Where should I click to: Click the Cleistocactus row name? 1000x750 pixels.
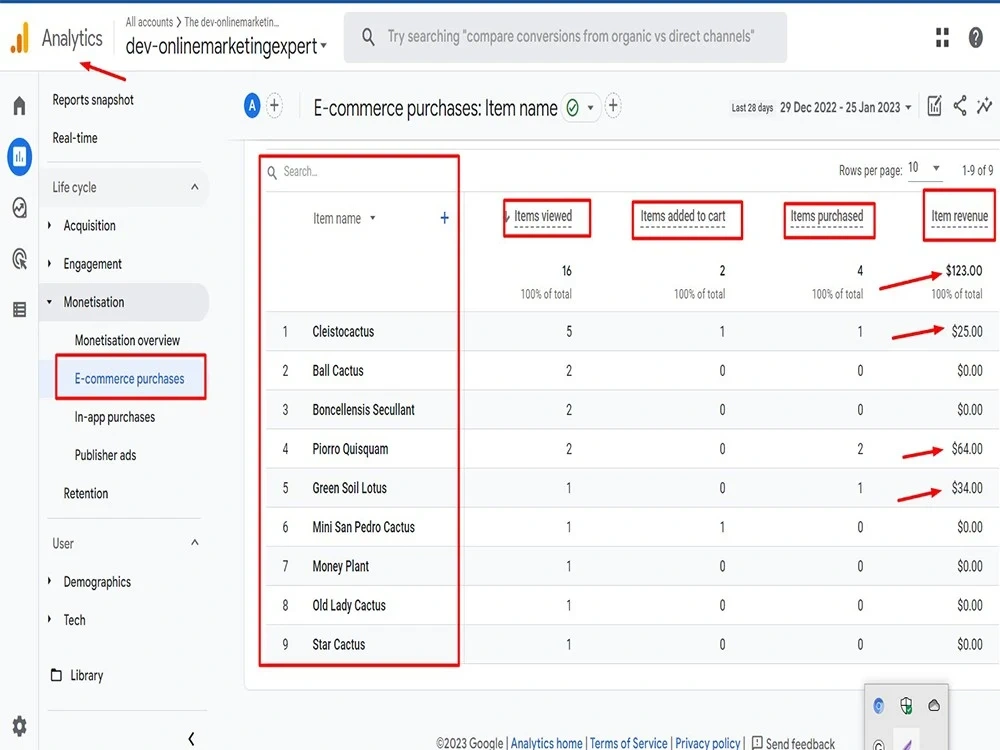coord(343,331)
